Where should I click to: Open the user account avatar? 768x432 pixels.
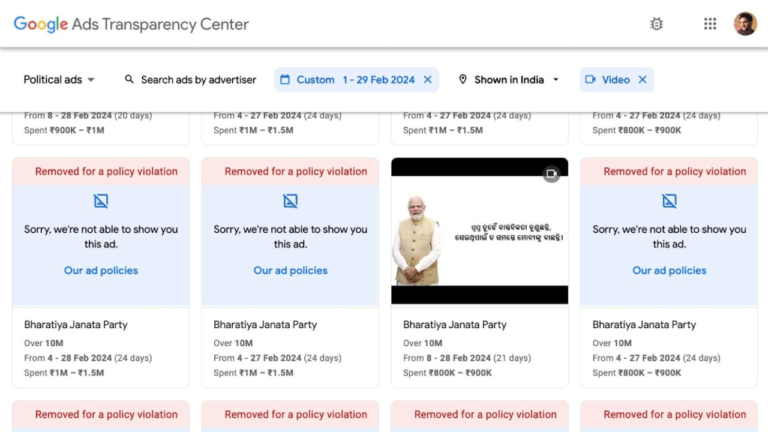point(745,24)
